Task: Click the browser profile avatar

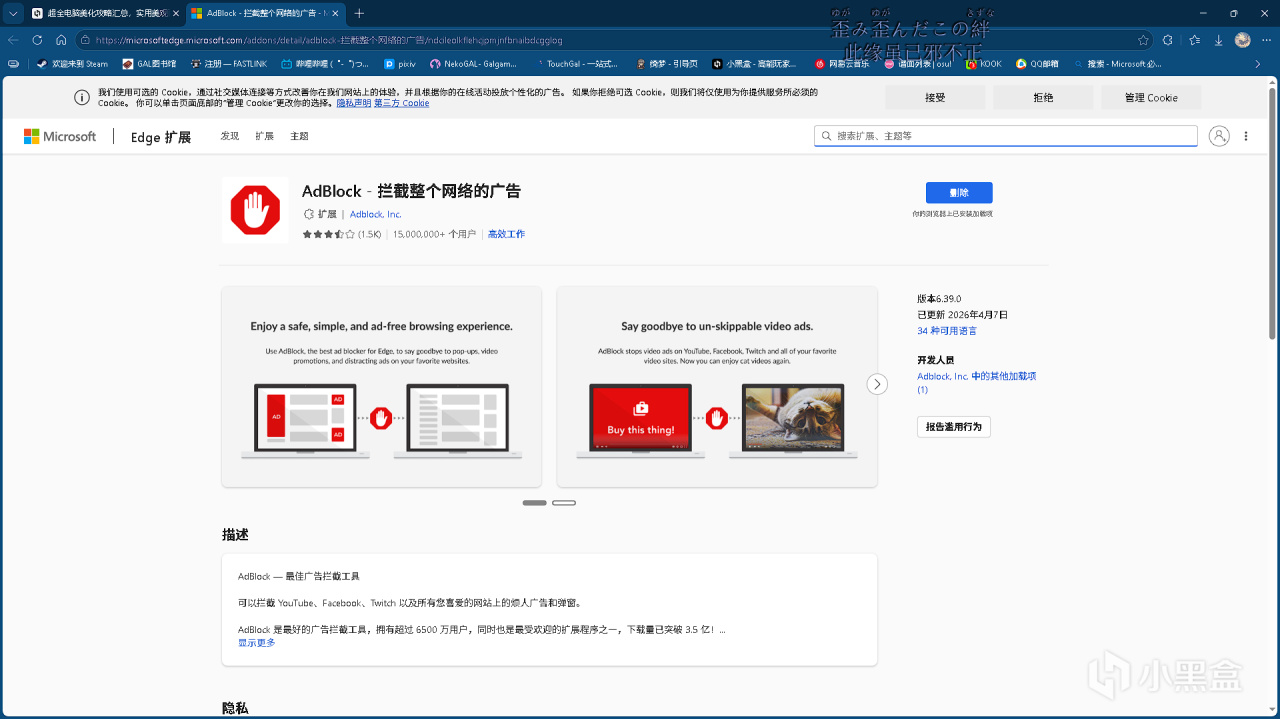Action: [1242, 40]
